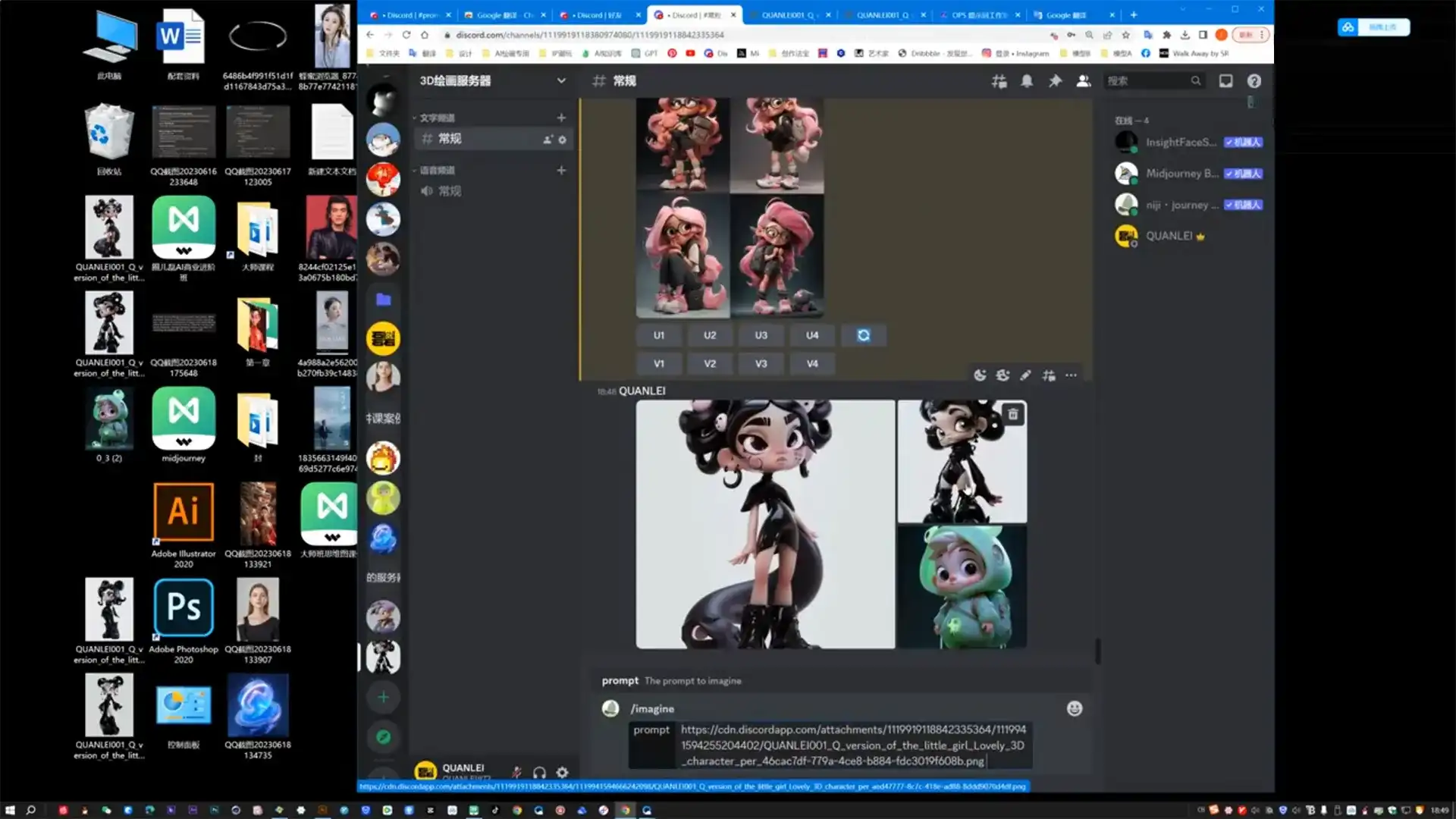The height and width of the screenshot is (819, 1456).
Task: Toggle deafen with the headphone icon
Action: pyautogui.click(x=538, y=772)
